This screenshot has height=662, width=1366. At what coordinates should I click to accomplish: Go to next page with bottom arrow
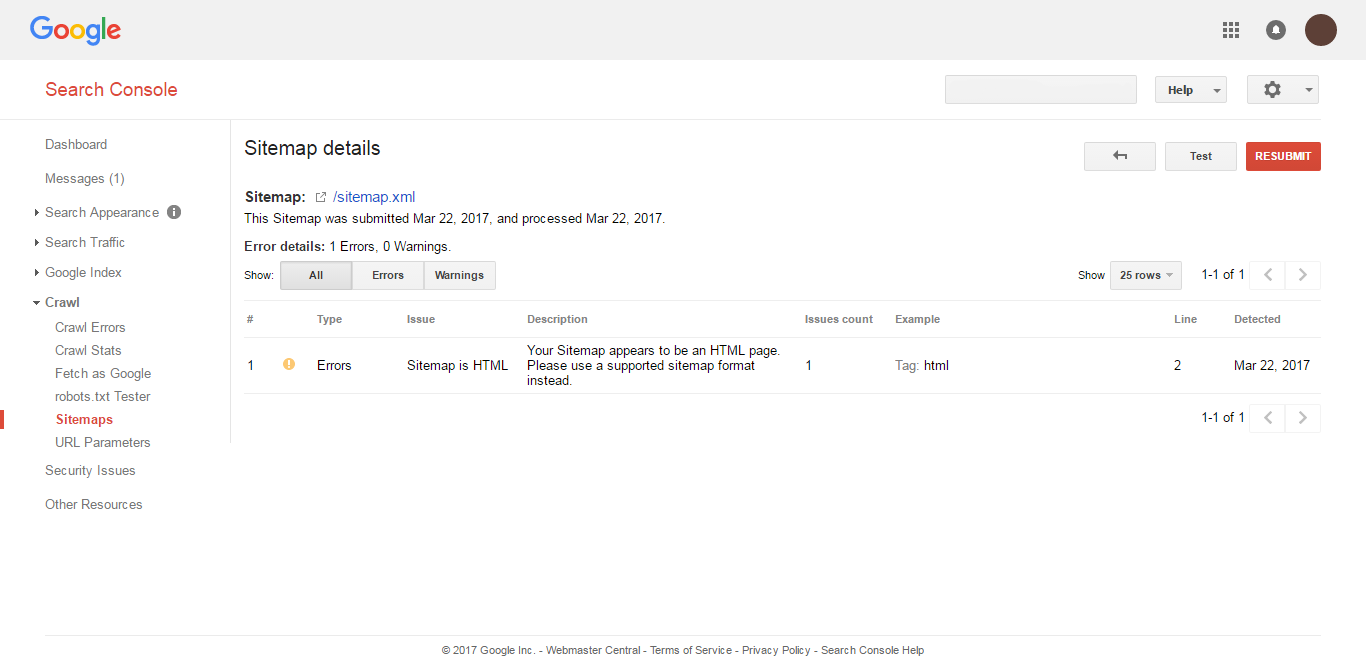1303,418
